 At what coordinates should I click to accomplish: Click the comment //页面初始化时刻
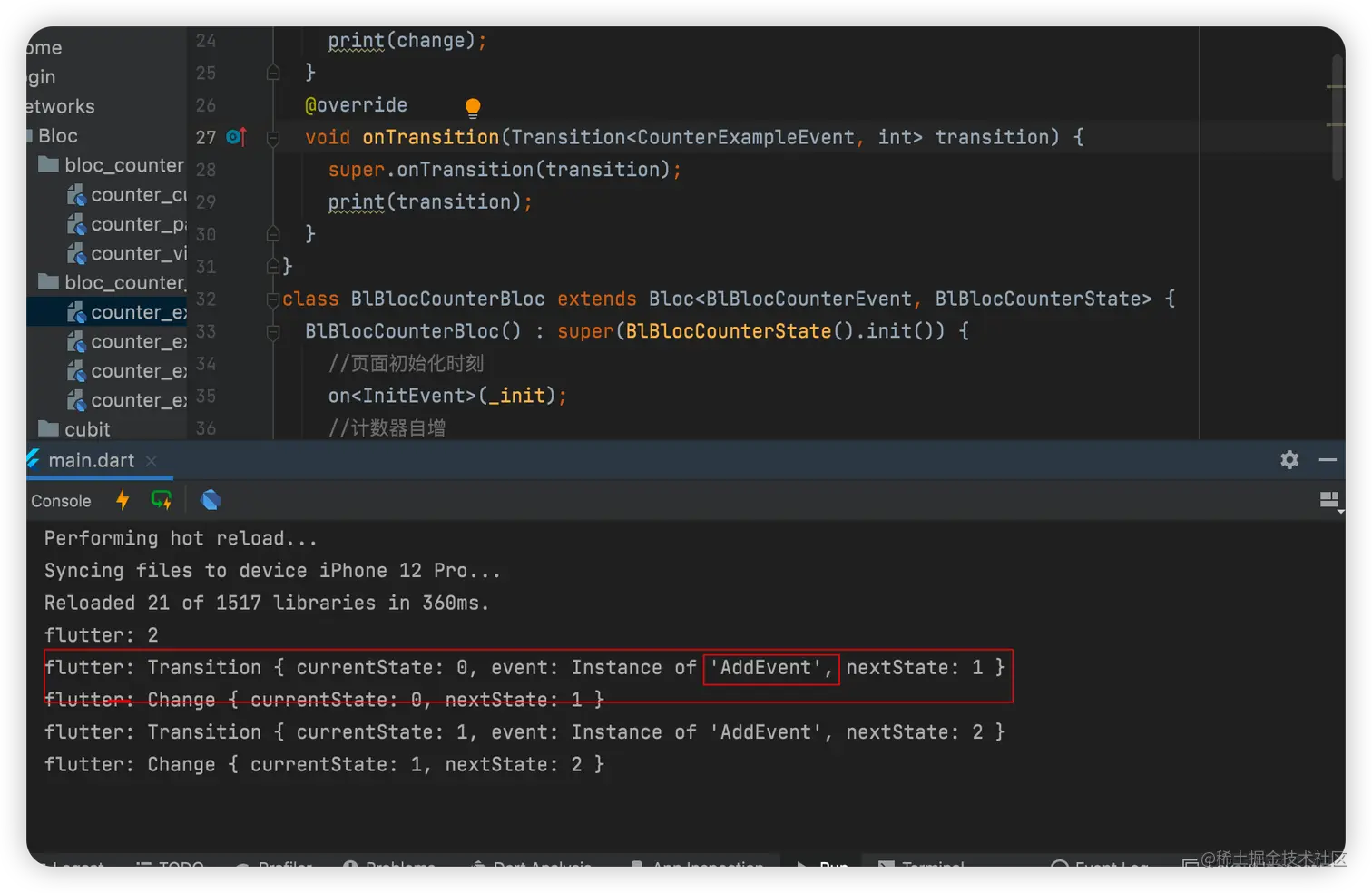[x=406, y=364]
